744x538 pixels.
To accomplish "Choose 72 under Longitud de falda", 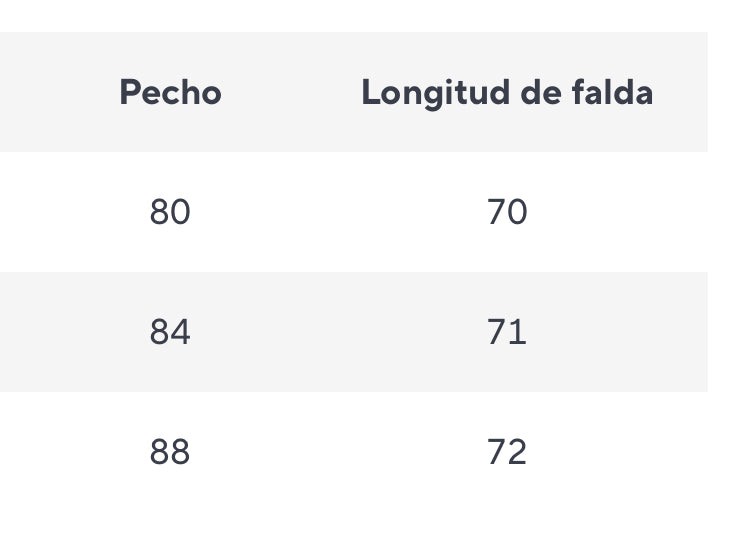I will (507, 452).
